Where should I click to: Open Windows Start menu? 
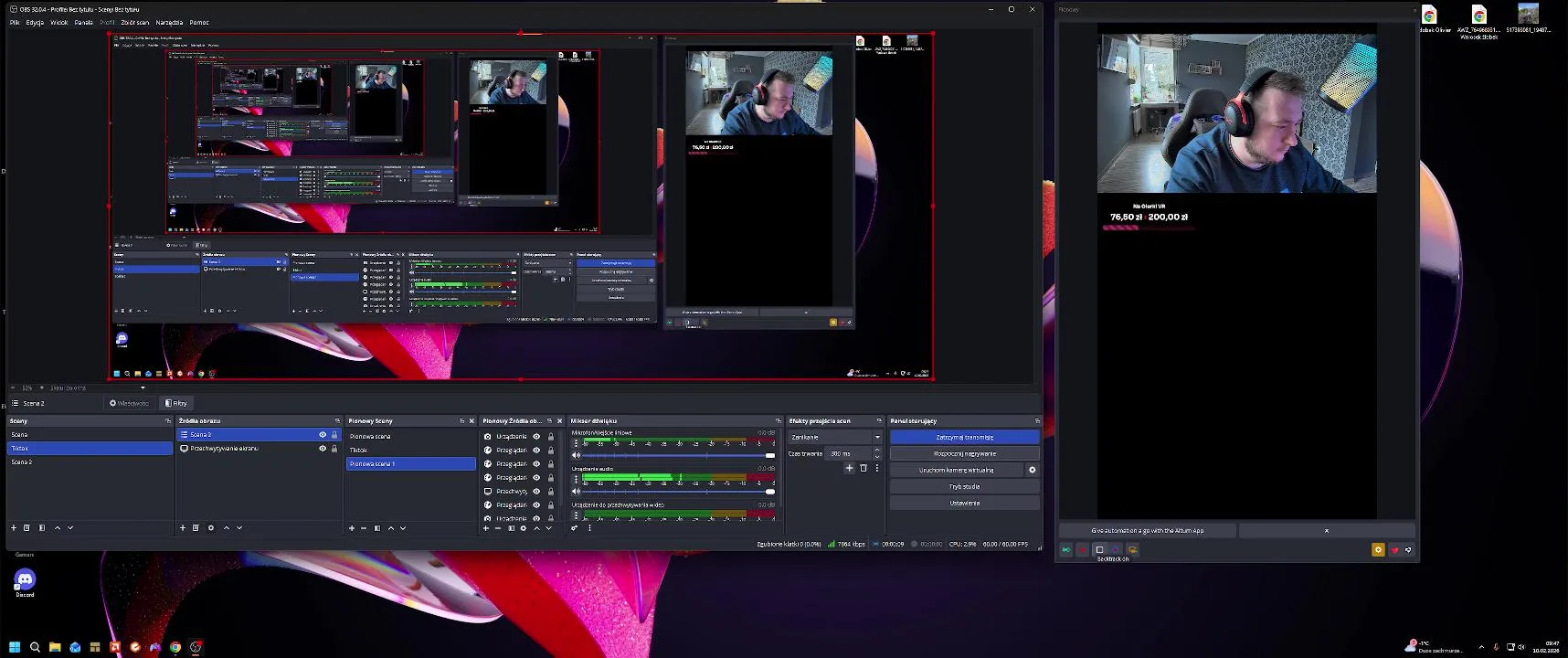[15, 647]
